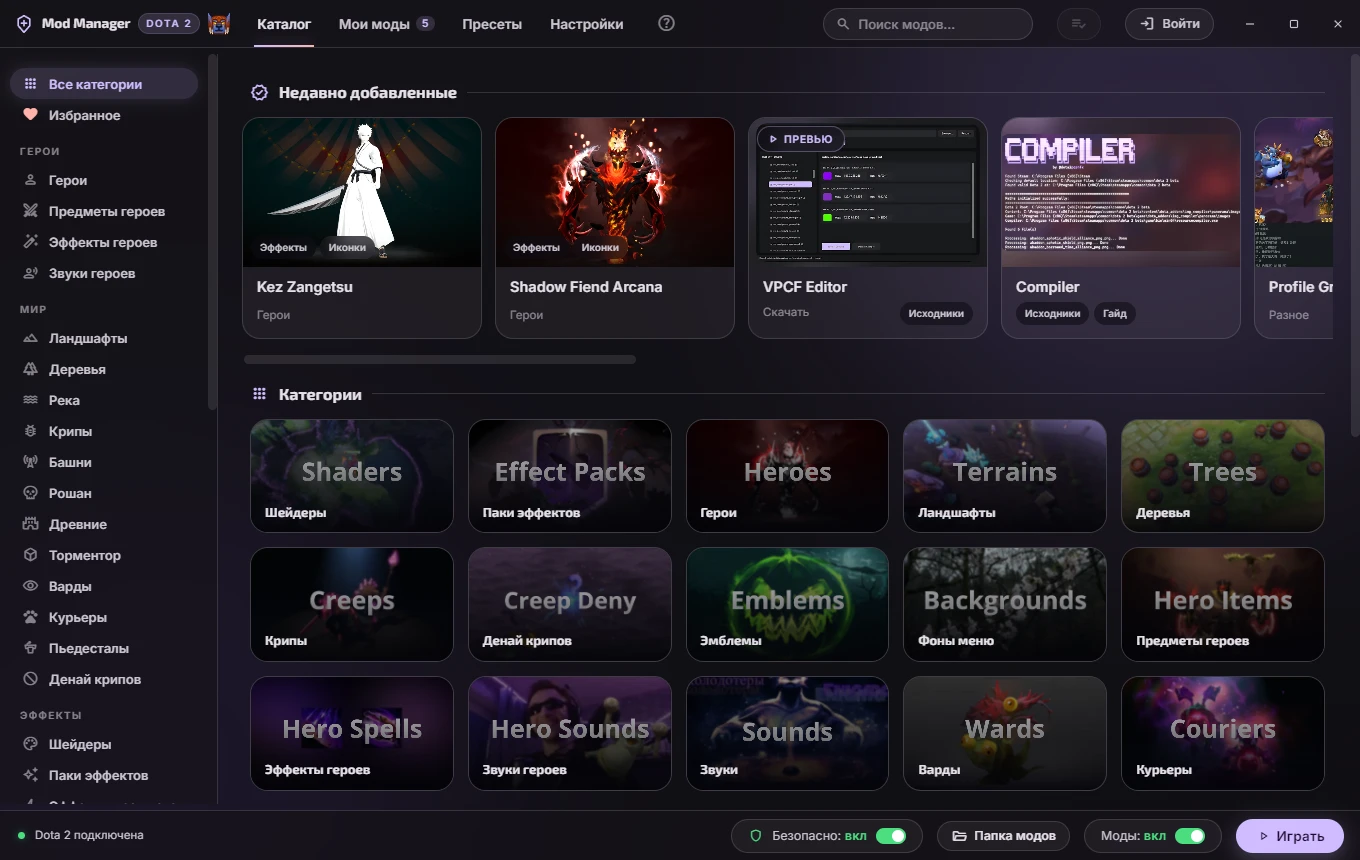Viewport: 1360px width, 860px height.
Task: Open the Kez Zangetsu mod card
Action: (362, 228)
